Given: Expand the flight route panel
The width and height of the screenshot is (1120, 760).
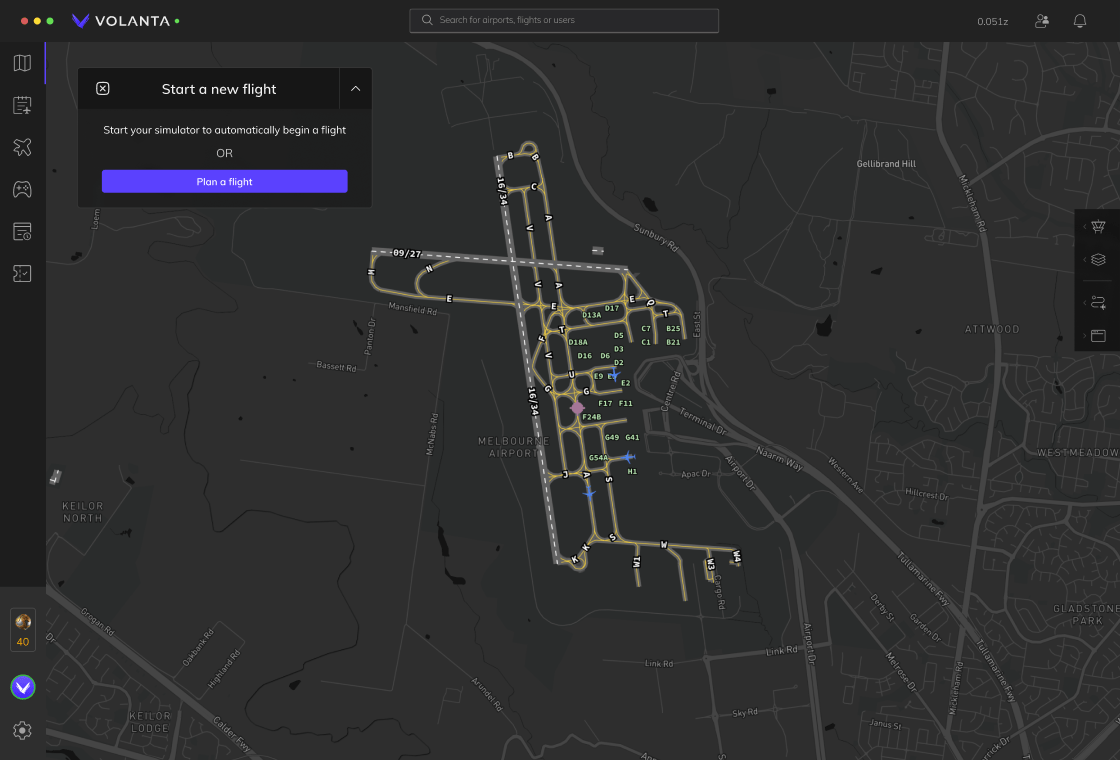Looking at the screenshot, I should pyautogui.click(x=1098, y=302).
